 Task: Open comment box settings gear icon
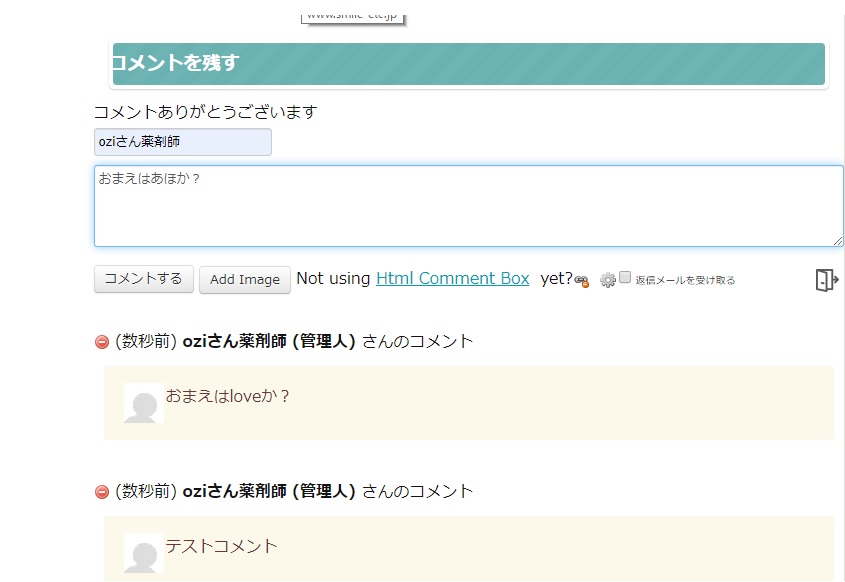coord(607,281)
